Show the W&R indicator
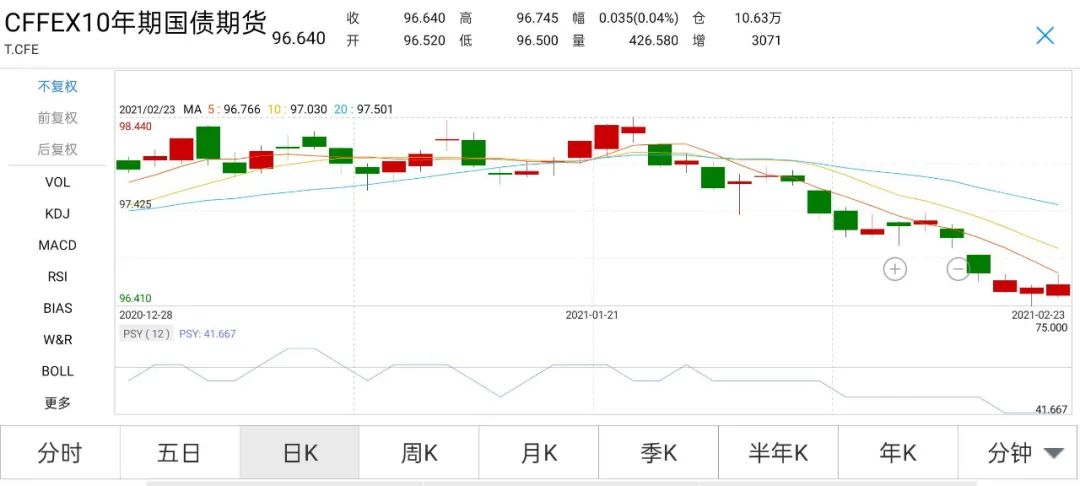Screen dimensions: 1080x486 click(x=57, y=339)
